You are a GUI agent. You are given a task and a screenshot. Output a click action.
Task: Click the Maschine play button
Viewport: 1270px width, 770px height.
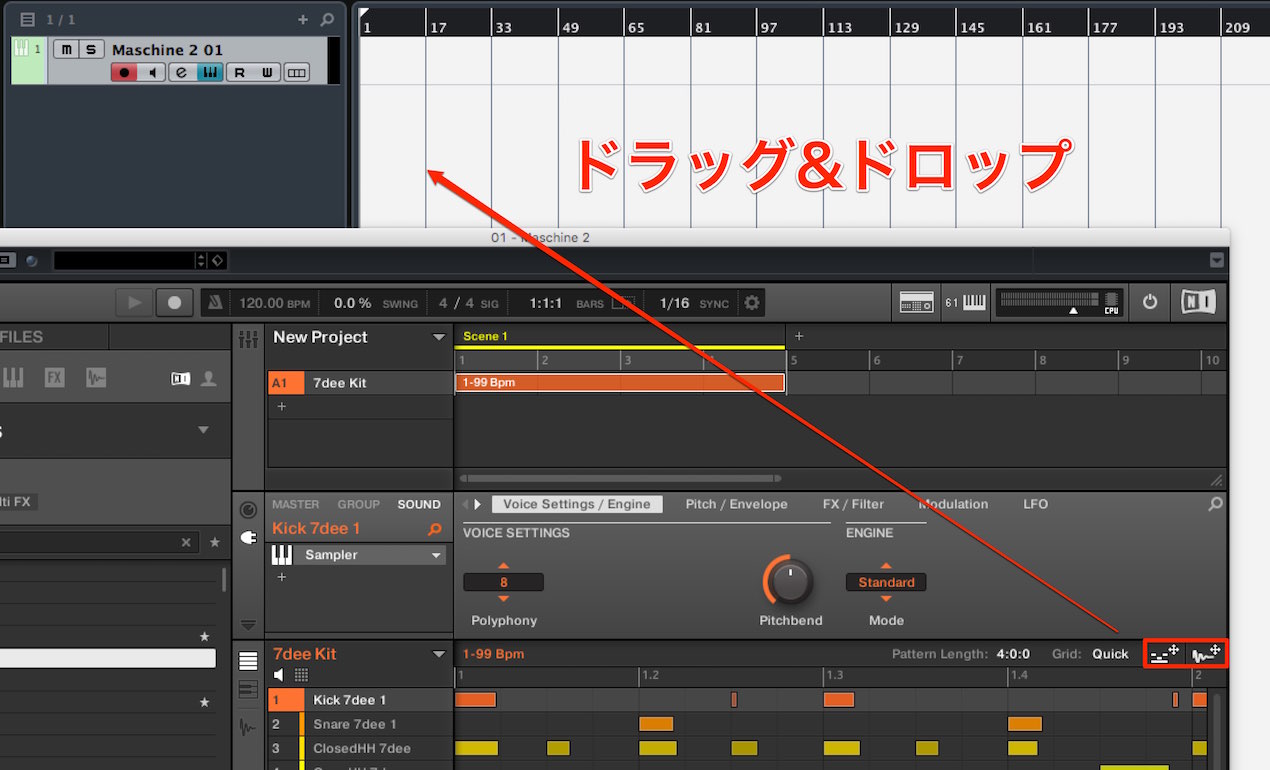click(x=135, y=302)
